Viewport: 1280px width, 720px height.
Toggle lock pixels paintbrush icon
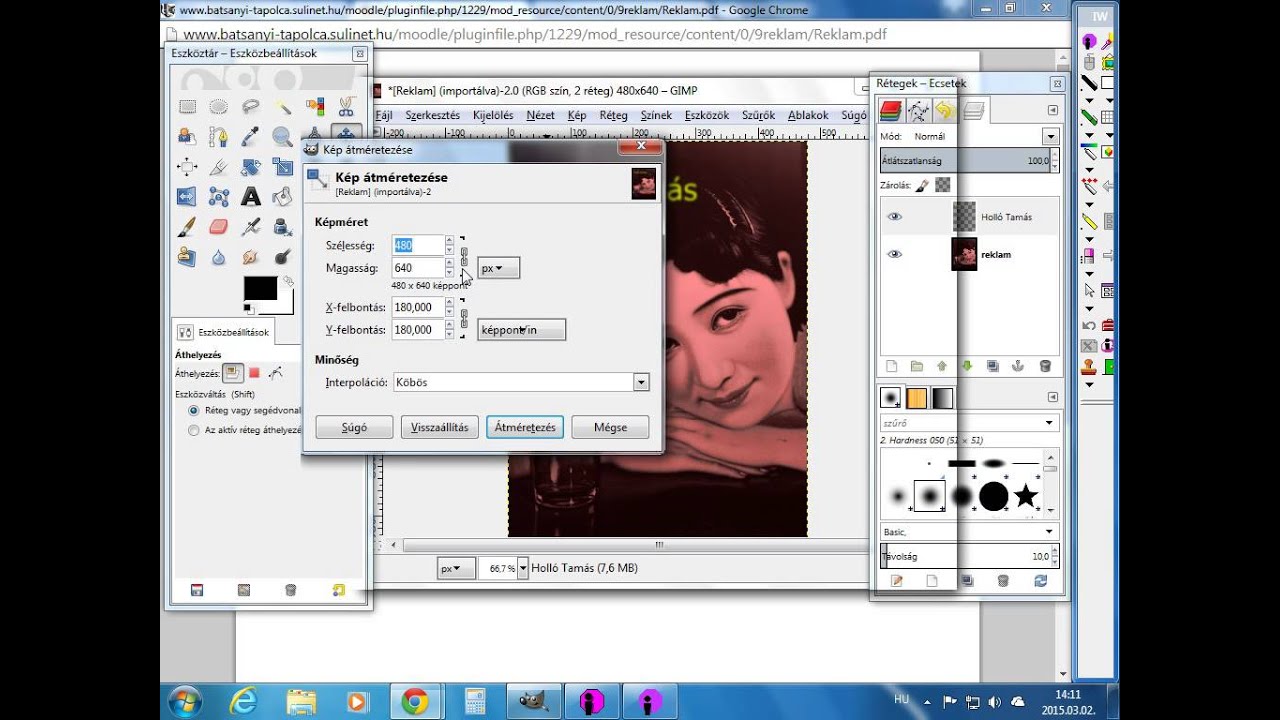coord(921,185)
